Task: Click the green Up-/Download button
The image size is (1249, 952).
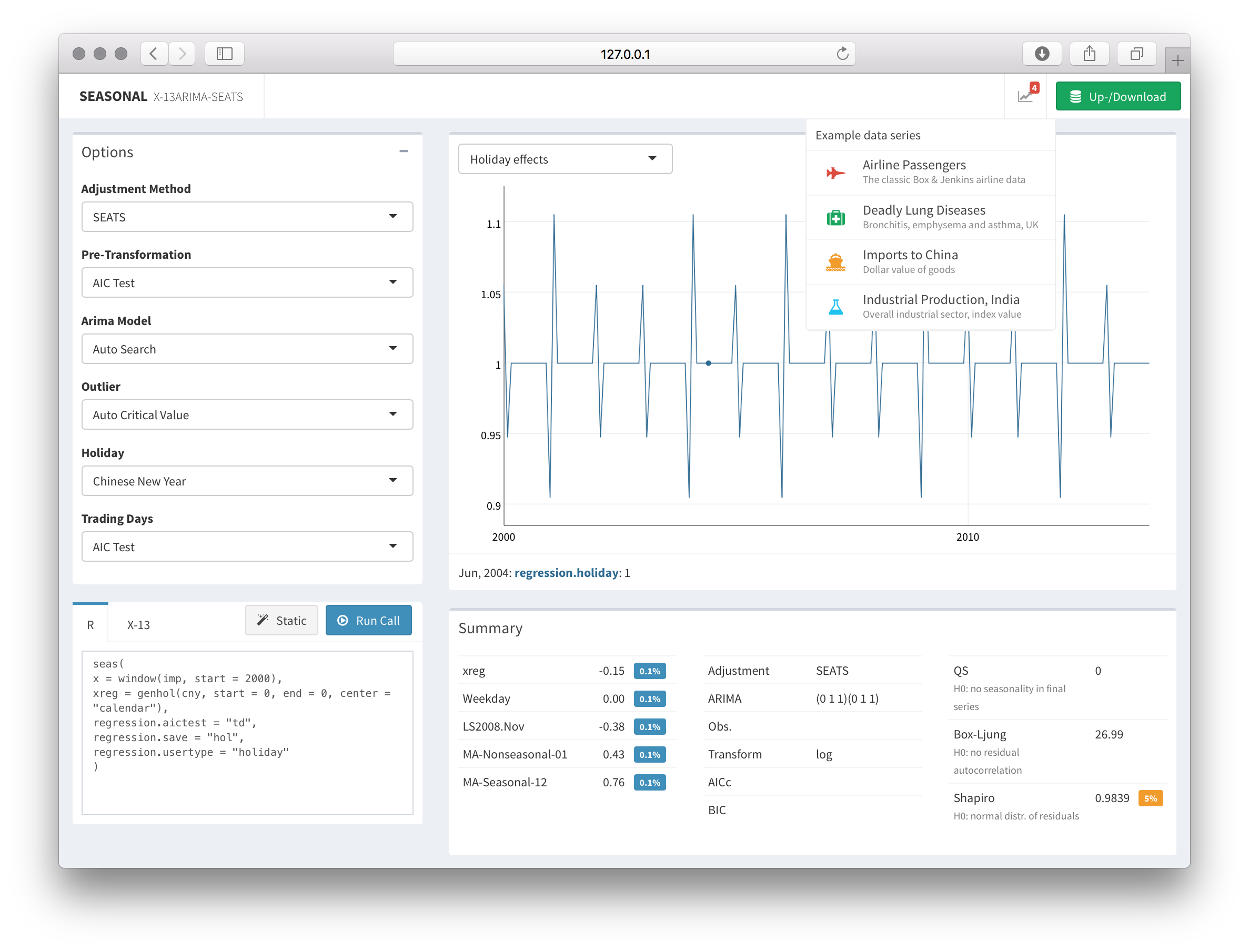Action: 1117,96
